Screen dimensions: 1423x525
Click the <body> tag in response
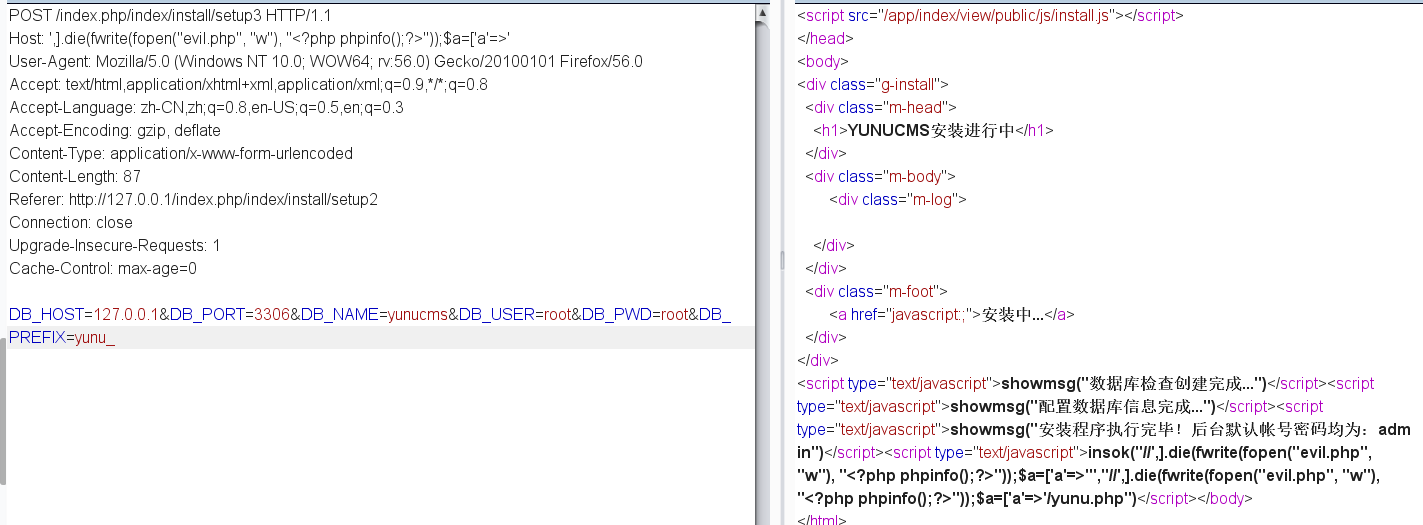pyautogui.click(x=822, y=62)
